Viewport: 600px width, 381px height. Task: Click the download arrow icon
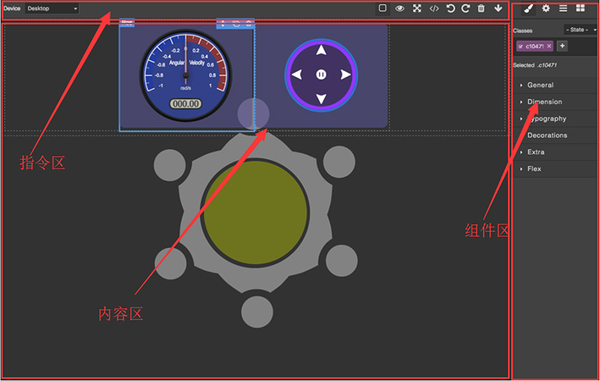(498, 8)
